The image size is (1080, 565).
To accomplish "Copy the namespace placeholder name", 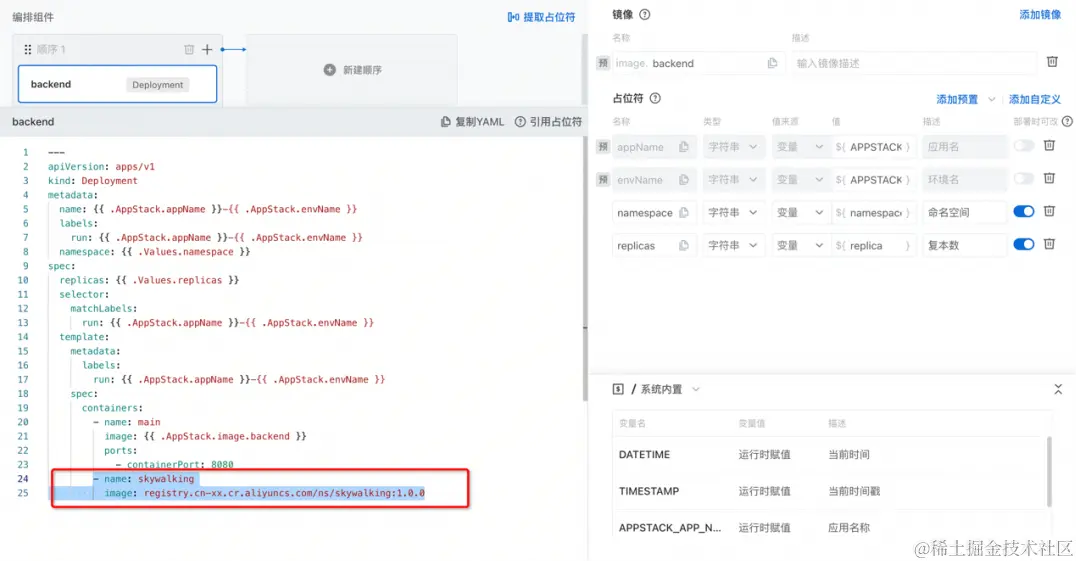I will pos(684,213).
